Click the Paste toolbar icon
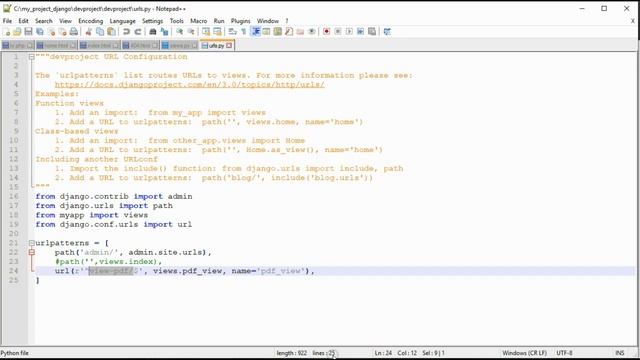 (x=111, y=32)
